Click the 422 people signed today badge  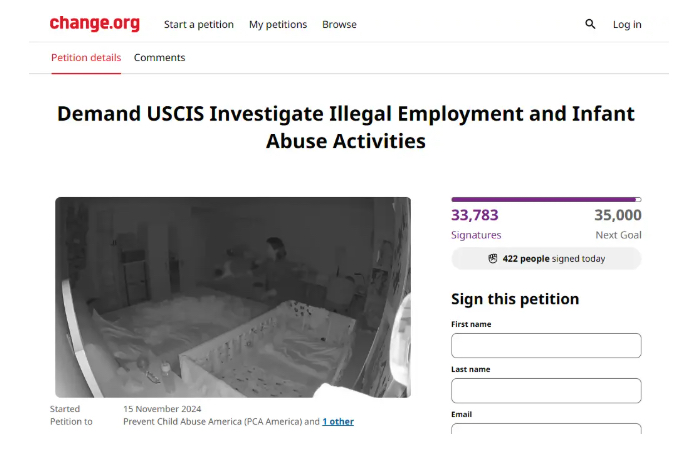click(546, 259)
